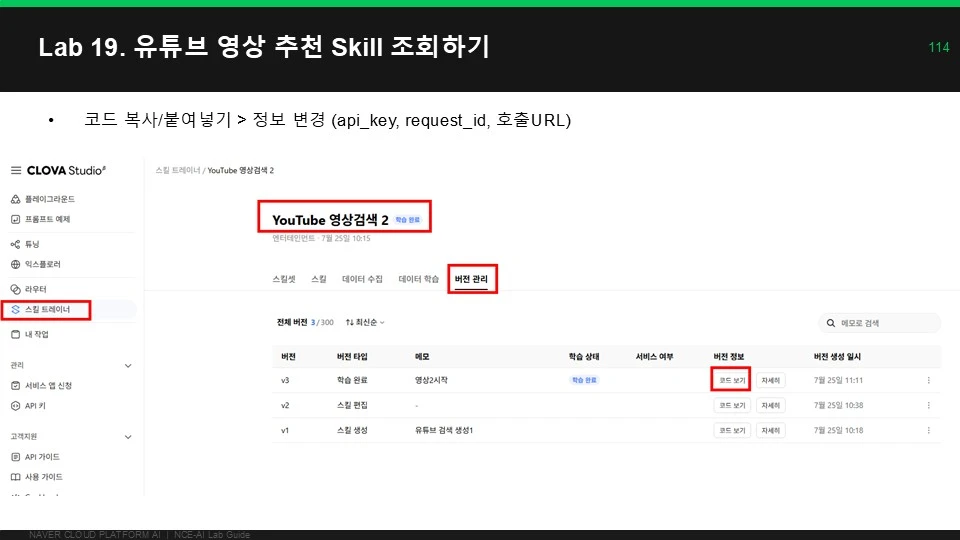Click the 7월 25일 10:18 date cell
Viewport: 960px width, 540px height.
[x=838, y=430]
